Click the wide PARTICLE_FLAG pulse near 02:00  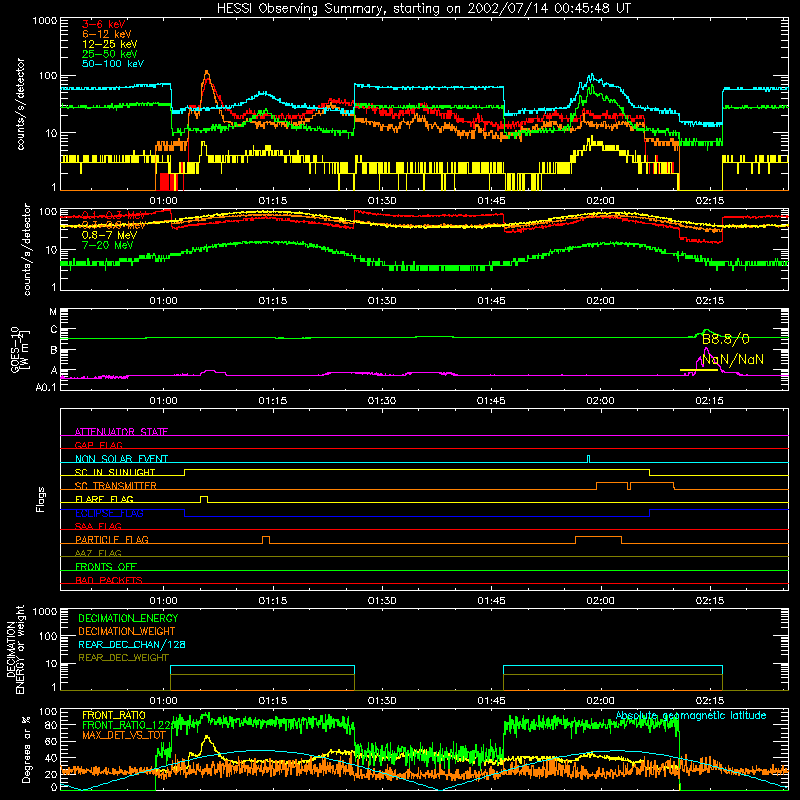tap(598, 540)
